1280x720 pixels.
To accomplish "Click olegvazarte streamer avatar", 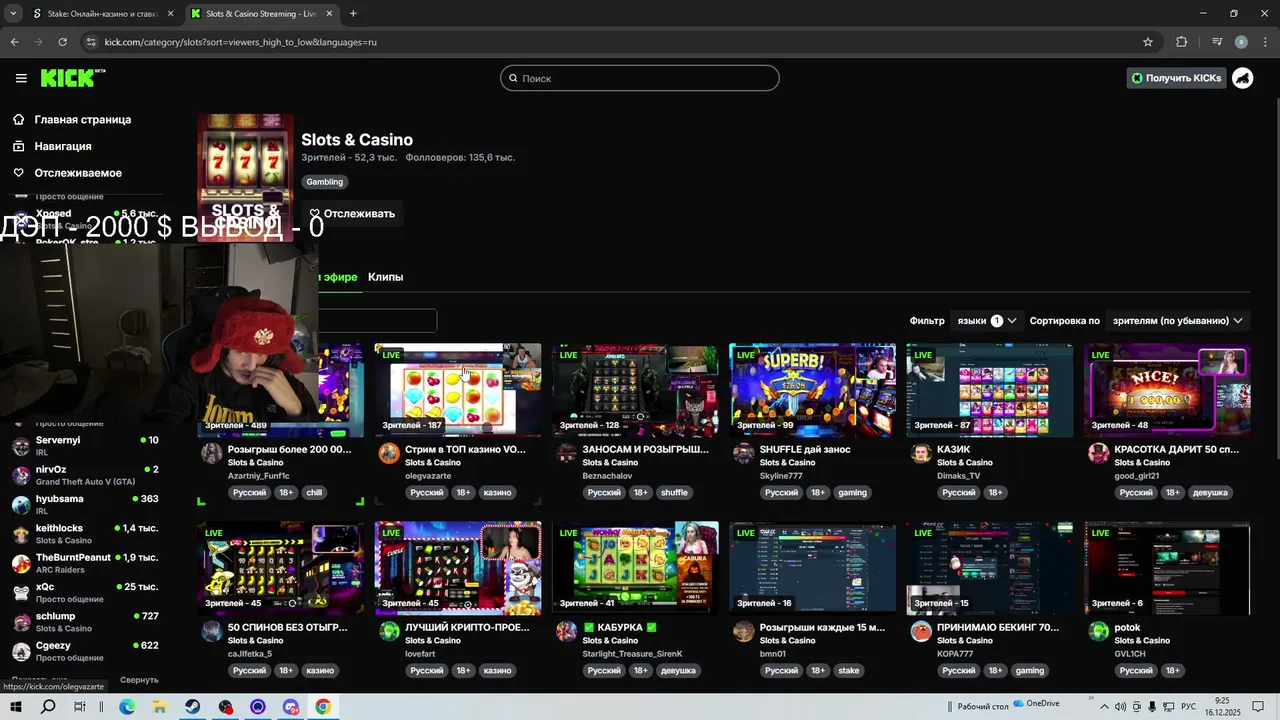I will tap(389, 453).
